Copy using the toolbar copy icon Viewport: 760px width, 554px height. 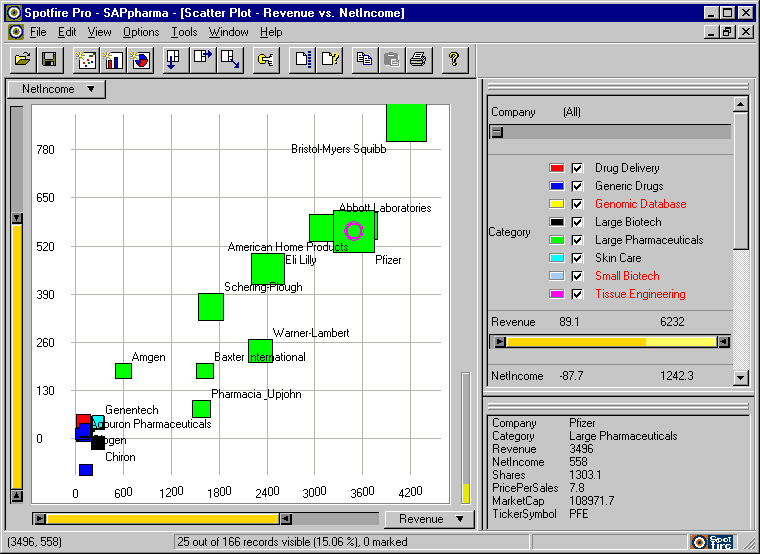pos(364,60)
